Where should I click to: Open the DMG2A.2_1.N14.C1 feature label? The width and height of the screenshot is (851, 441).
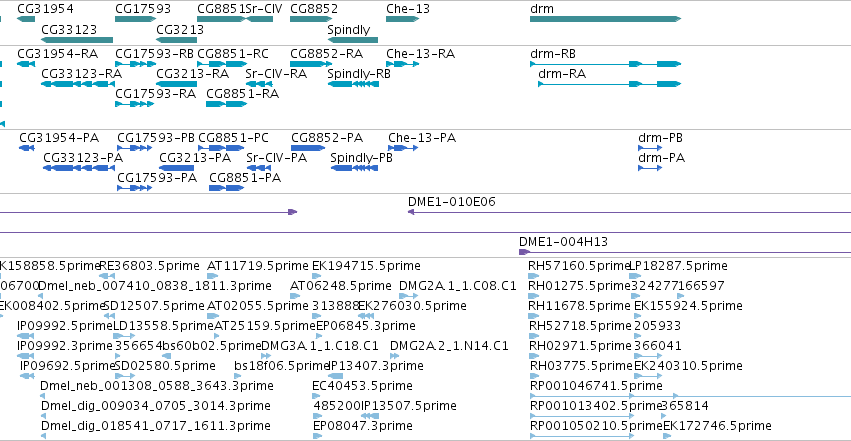pos(449,346)
